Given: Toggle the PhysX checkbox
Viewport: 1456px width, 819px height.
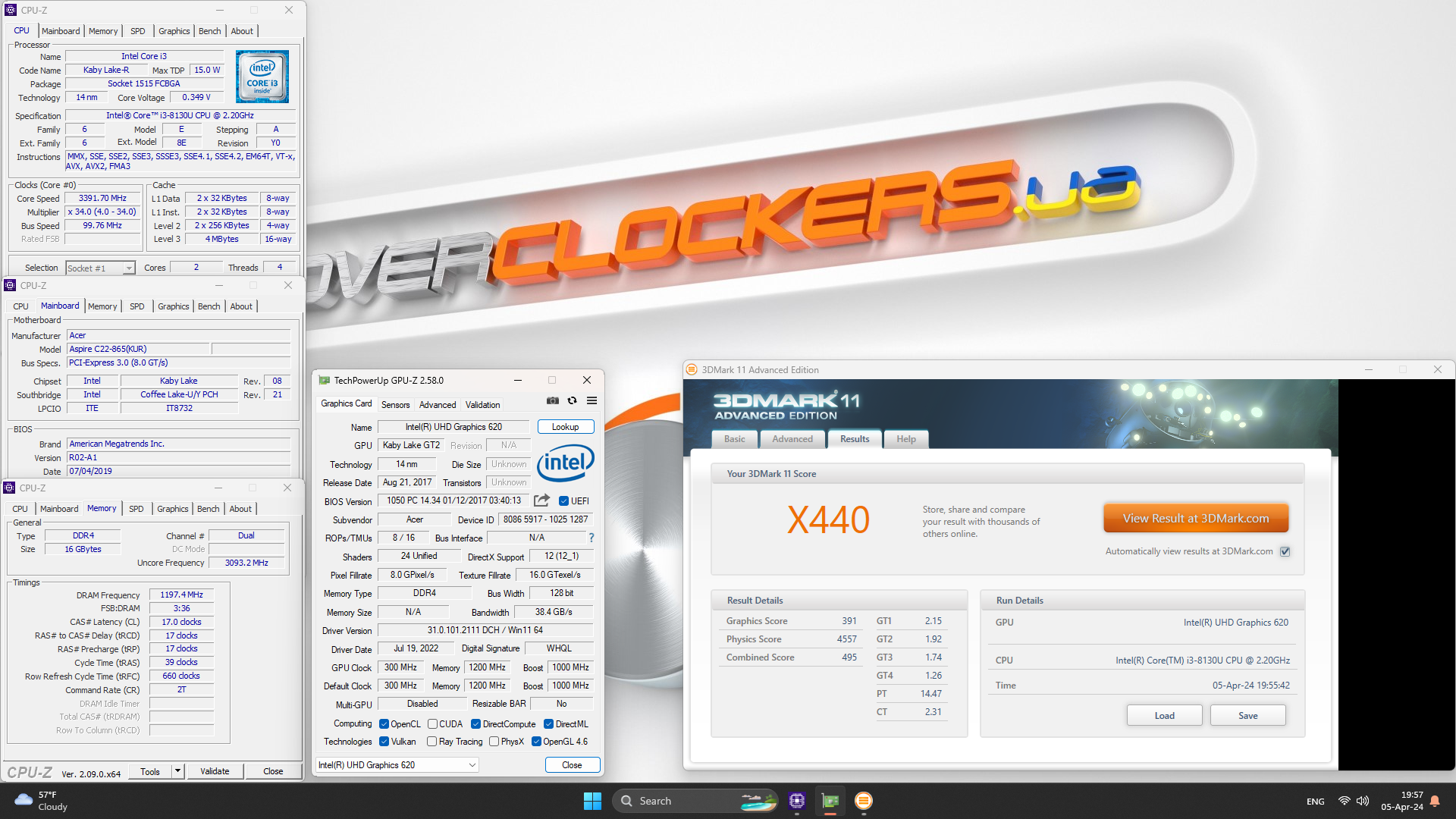Looking at the screenshot, I should (x=494, y=742).
